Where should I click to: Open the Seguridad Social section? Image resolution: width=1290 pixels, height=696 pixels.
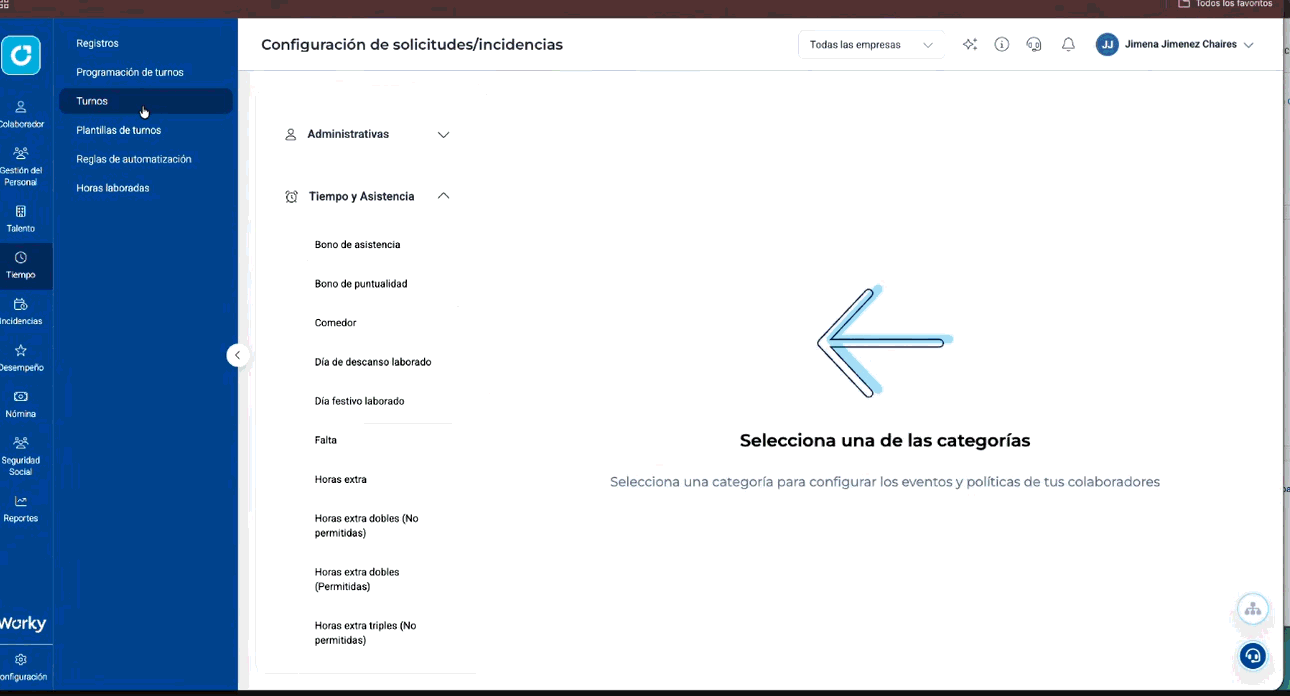[x=21, y=456]
